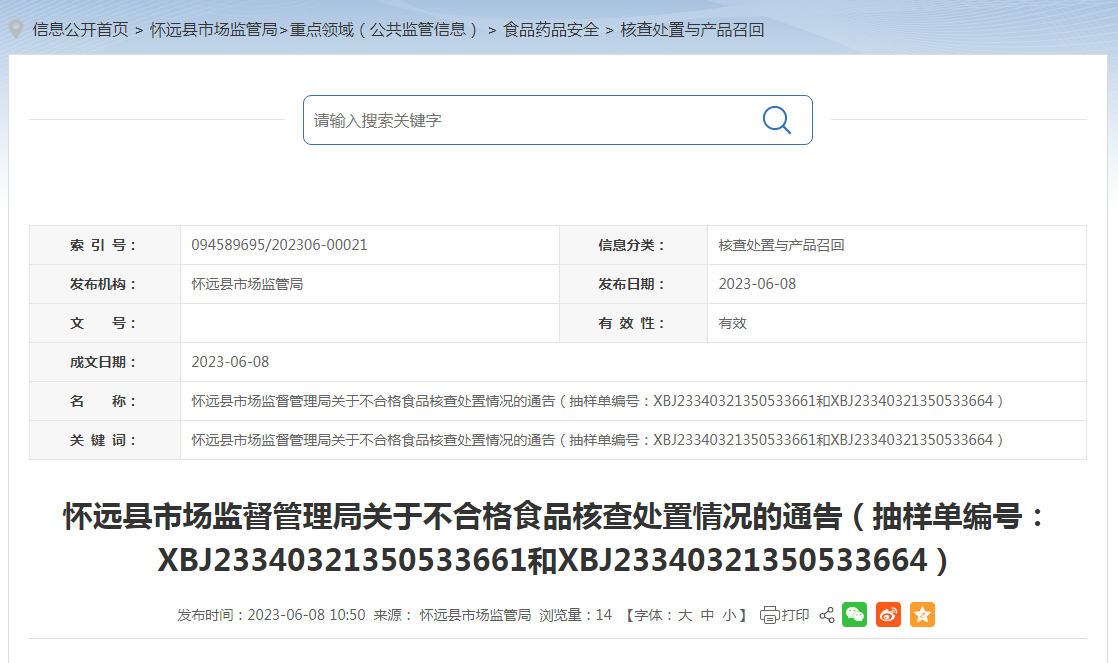Click 有效 value in 有效性 row
This screenshot has height=663, width=1118.
(x=732, y=323)
